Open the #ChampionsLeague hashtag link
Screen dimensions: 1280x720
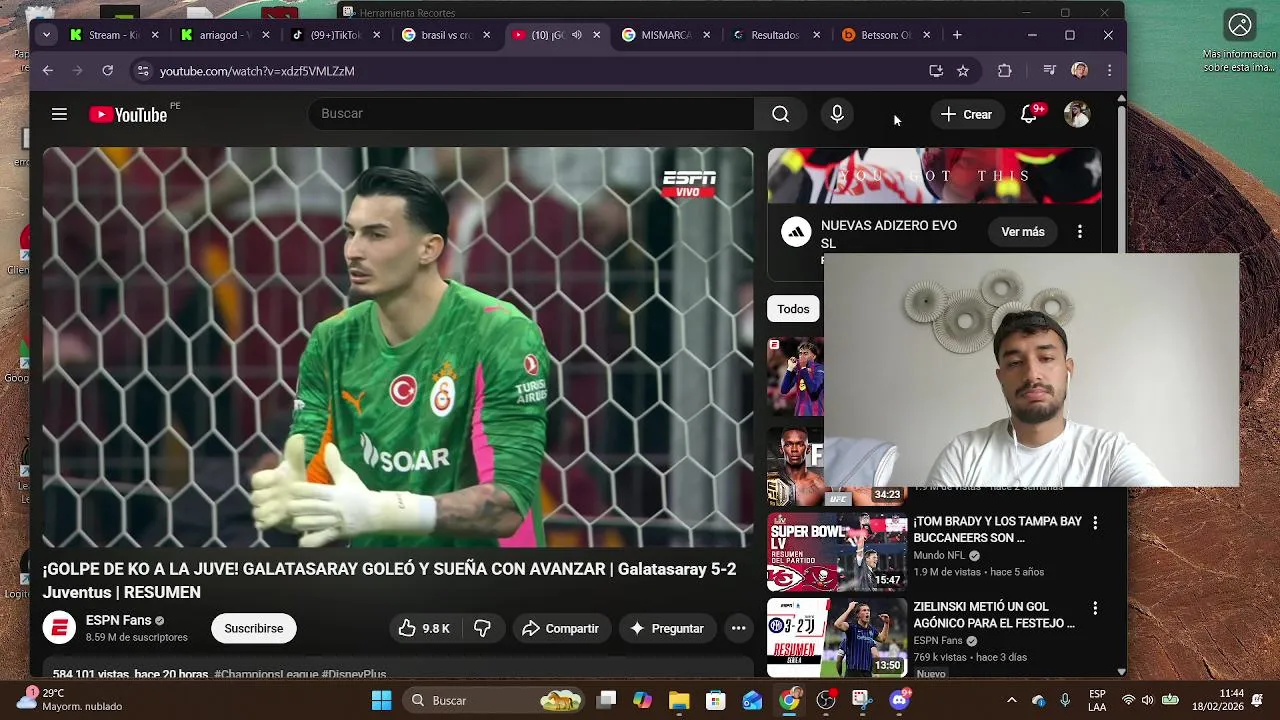(266, 675)
